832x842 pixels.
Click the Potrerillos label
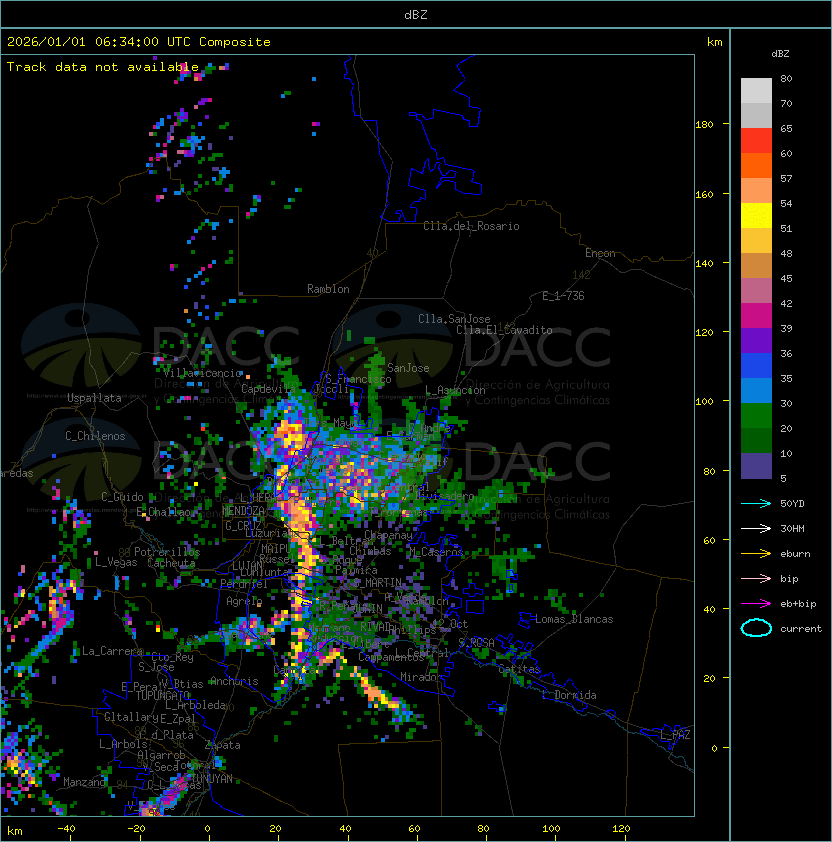click(x=167, y=552)
